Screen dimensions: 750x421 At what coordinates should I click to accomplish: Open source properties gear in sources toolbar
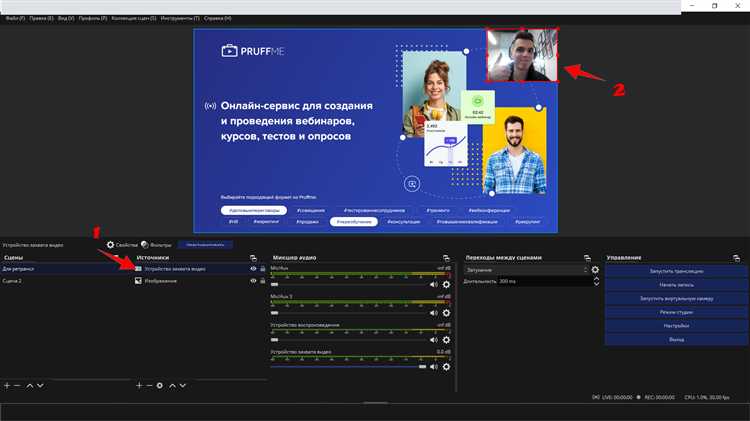pyautogui.click(x=160, y=386)
